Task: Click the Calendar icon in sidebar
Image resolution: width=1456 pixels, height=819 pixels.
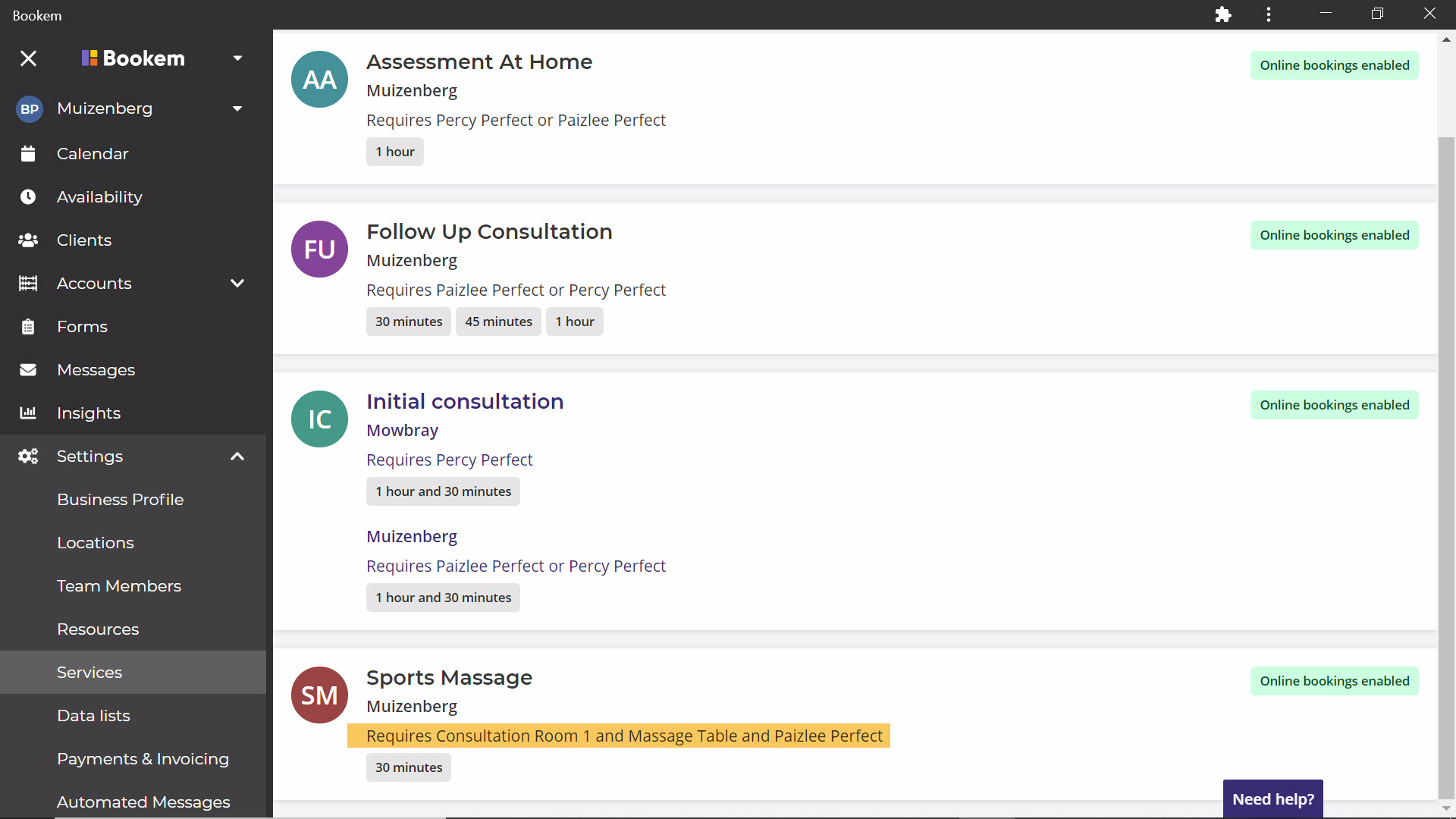Action: click(28, 154)
